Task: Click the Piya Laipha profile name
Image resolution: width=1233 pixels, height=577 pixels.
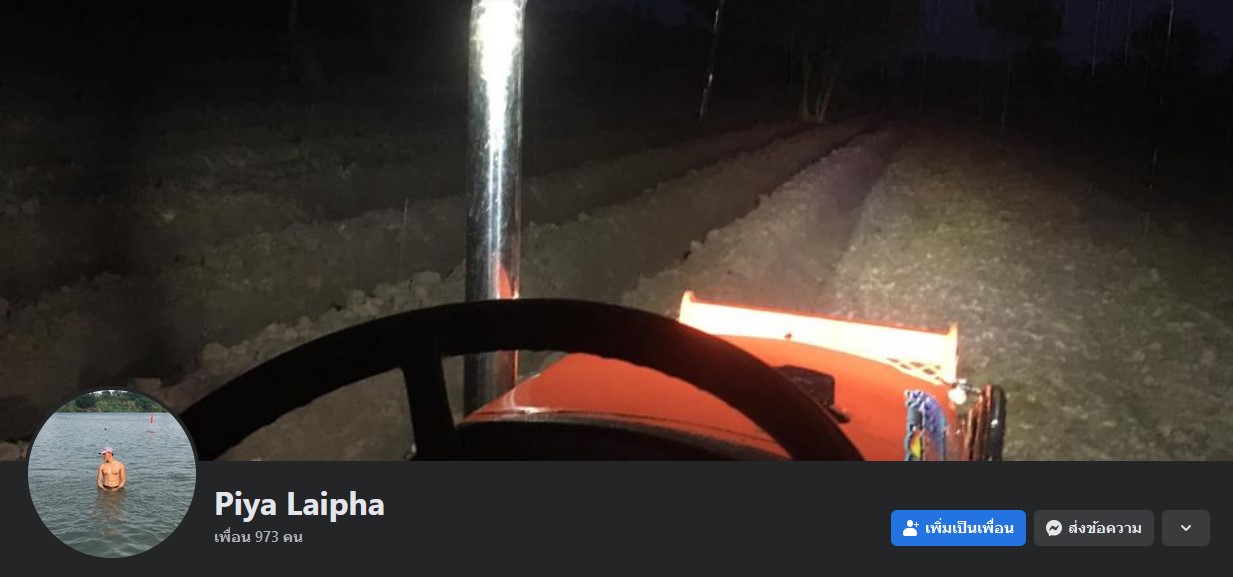Action: tap(299, 504)
